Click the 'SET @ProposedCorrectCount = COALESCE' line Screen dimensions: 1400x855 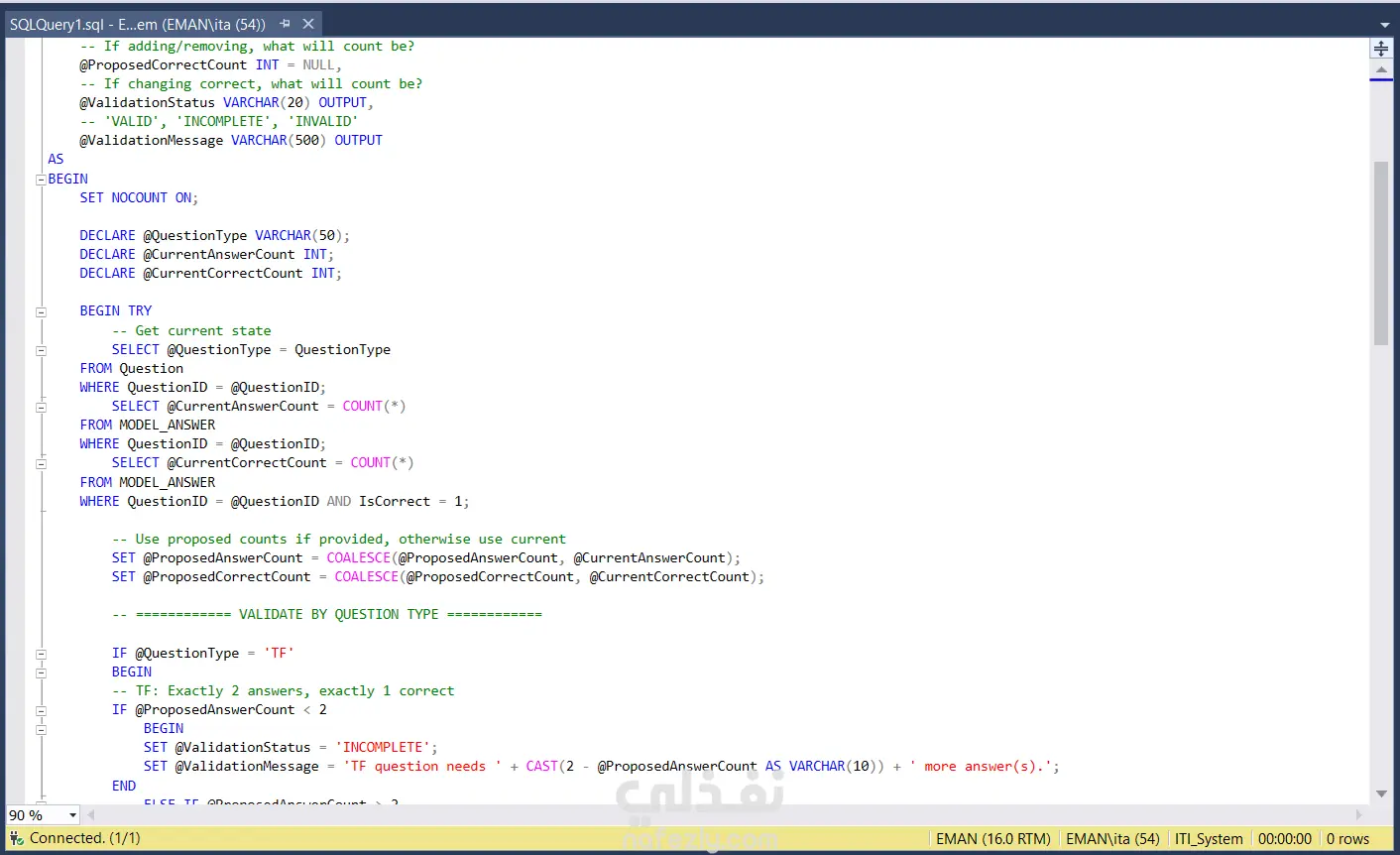pyautogui.click(x=438, y=576)
